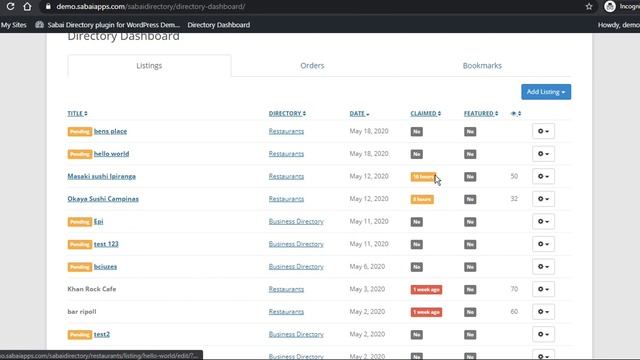This screenshot has width=640, height=360.
Task: Switch to the Listings tab
Action: click(x=149, y=66)
